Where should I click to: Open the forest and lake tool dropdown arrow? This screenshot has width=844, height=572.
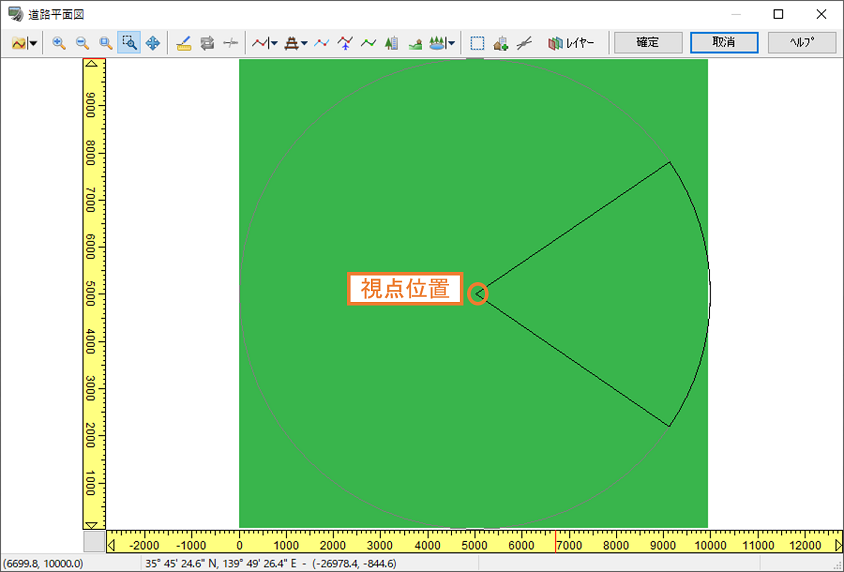tap(451, 44)
